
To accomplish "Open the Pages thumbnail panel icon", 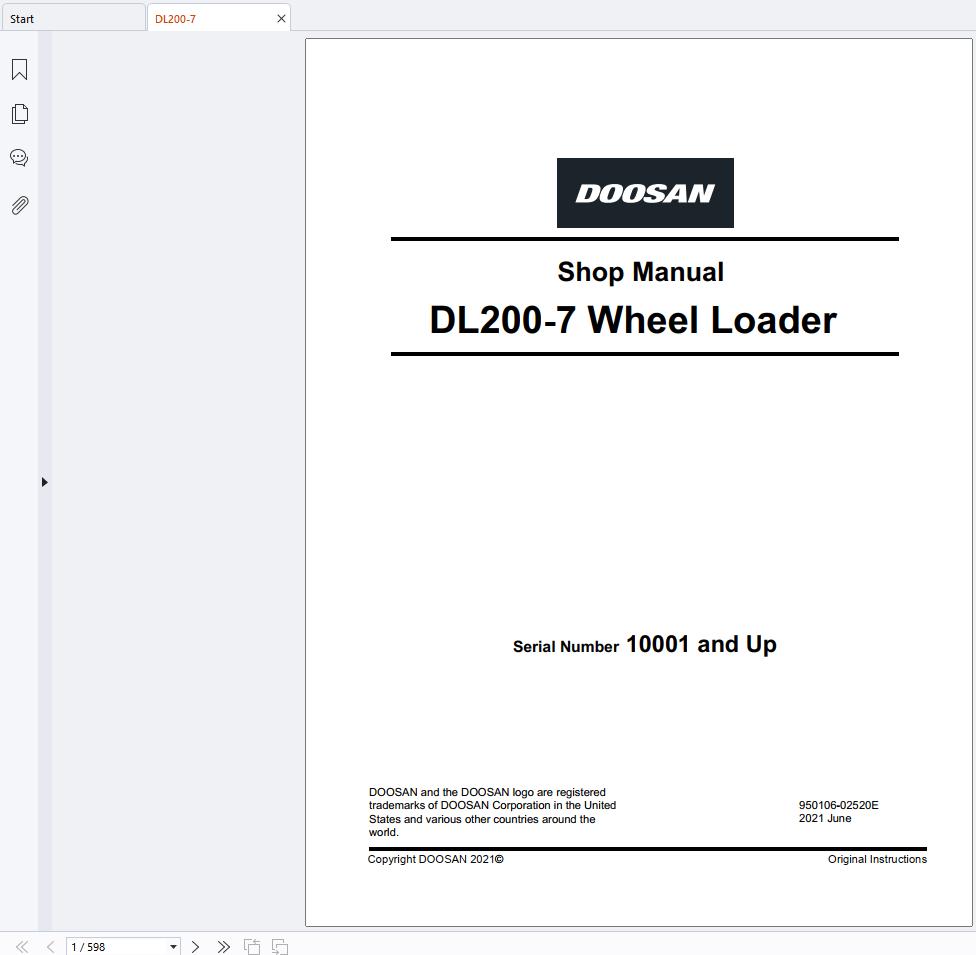I will [19, 114].
